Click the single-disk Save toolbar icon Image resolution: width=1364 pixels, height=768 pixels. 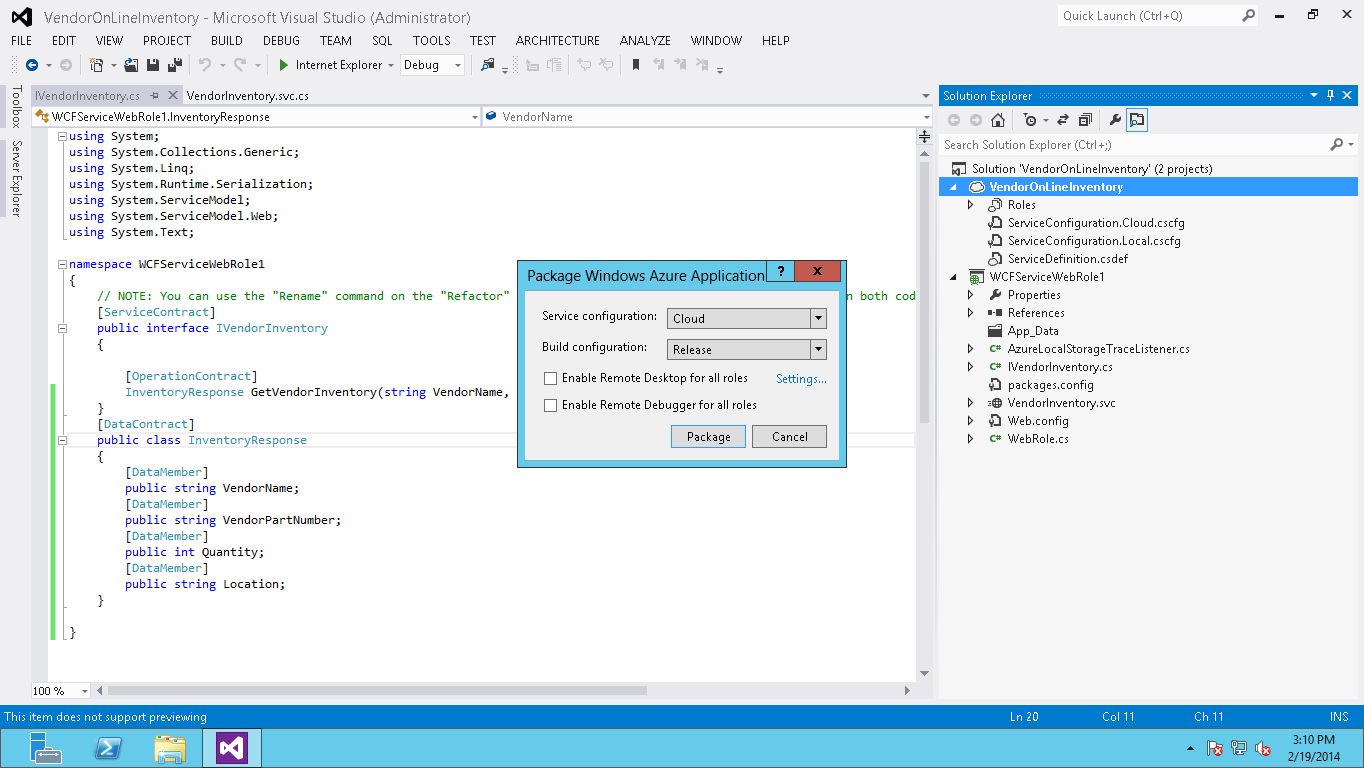[x=153, y=65]
